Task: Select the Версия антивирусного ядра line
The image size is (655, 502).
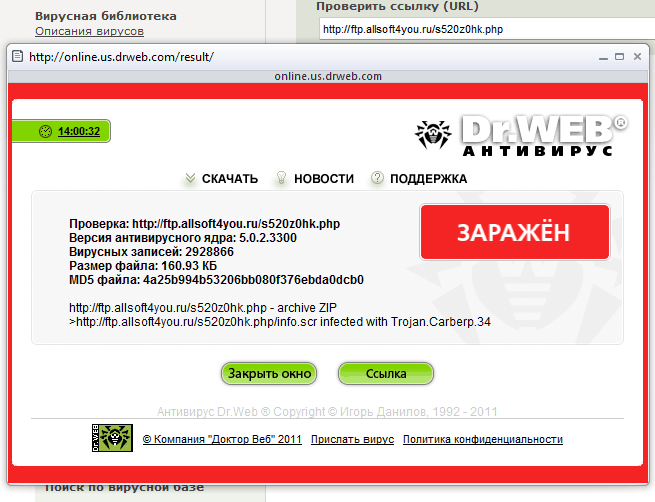Action: tap(183, 238)
